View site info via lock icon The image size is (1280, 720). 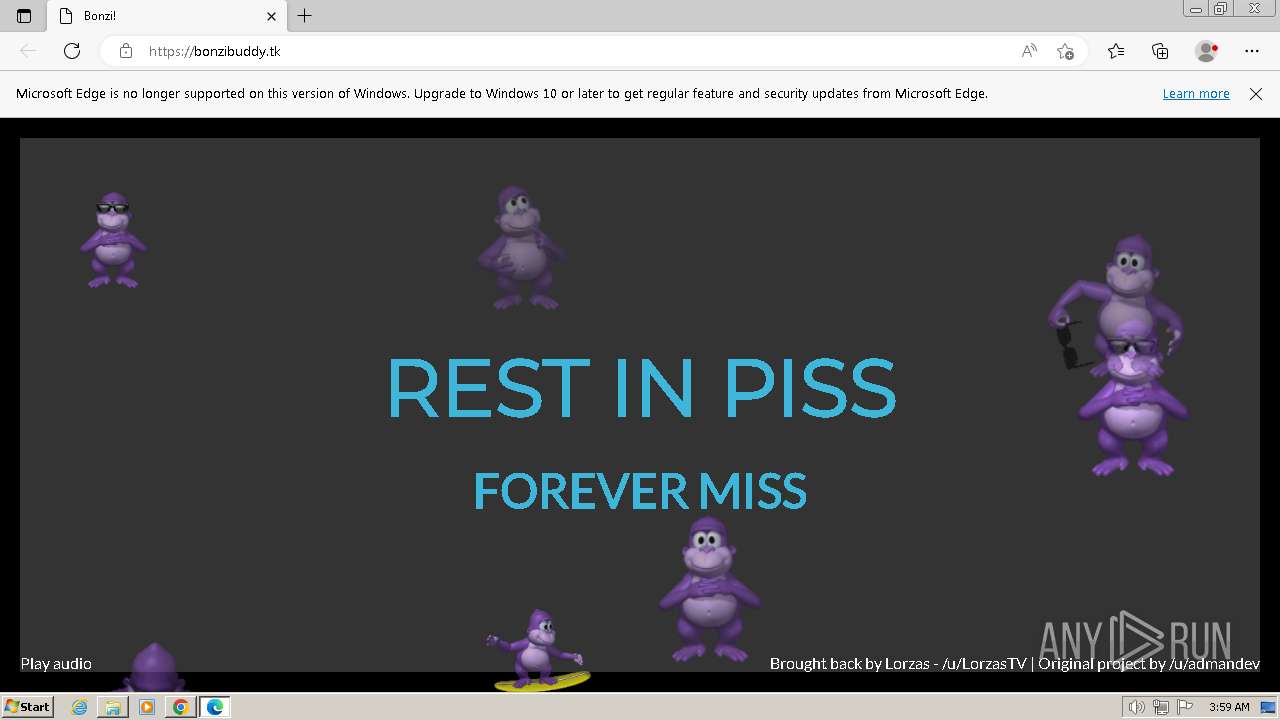(x=125, y=51)
